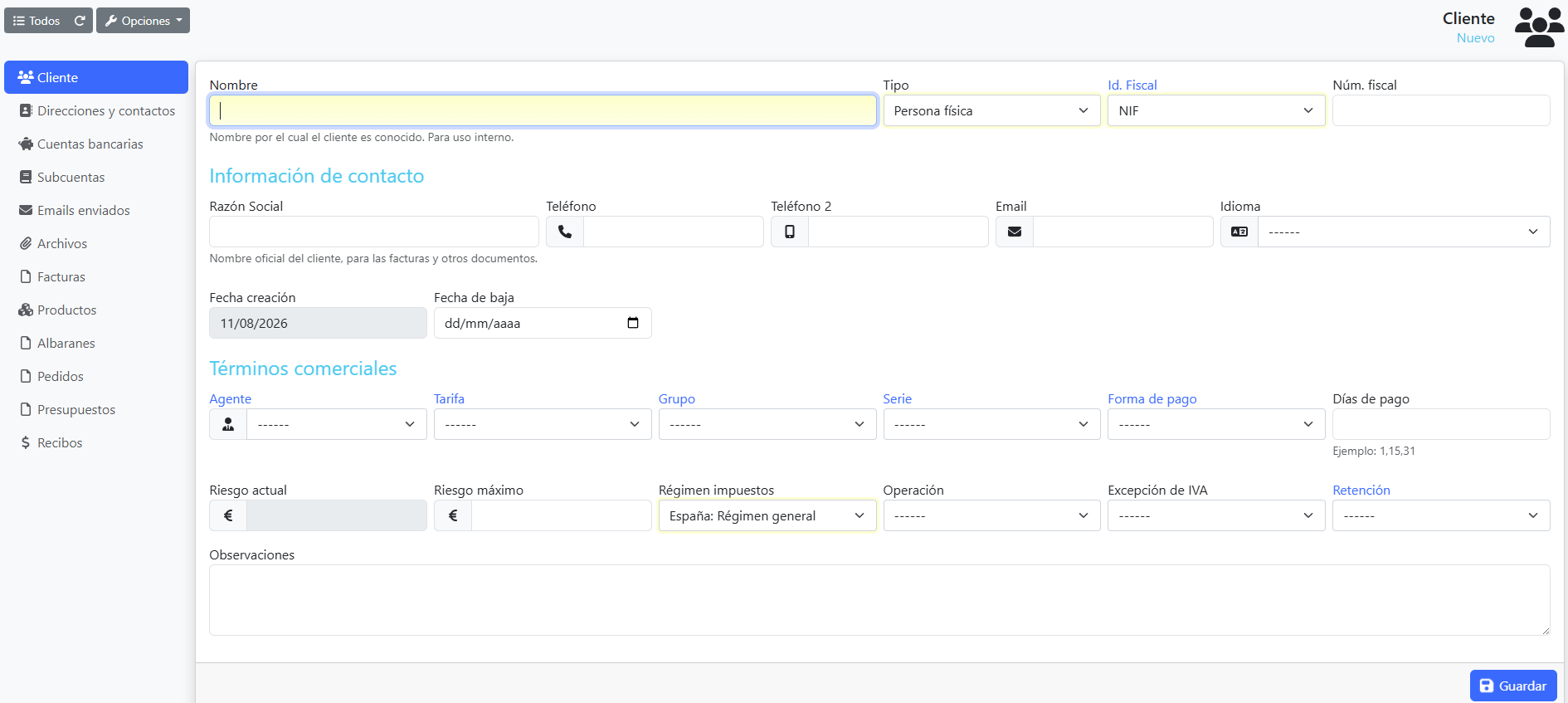Click the euro icon of Riesgo actual
This screenshot has height=703, width=1568.
point(228,515)
